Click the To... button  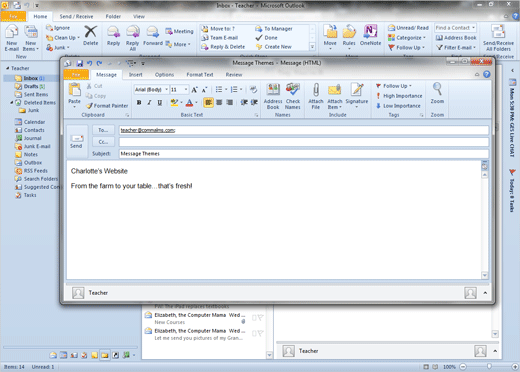(103, 130)
